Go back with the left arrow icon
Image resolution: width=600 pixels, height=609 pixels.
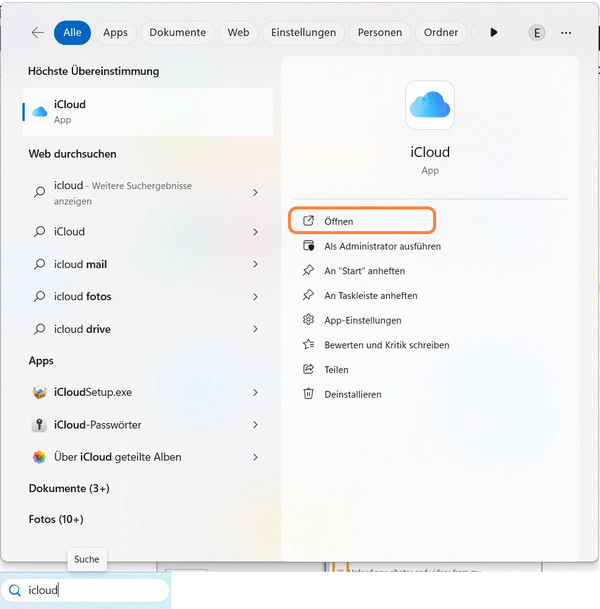38,33
